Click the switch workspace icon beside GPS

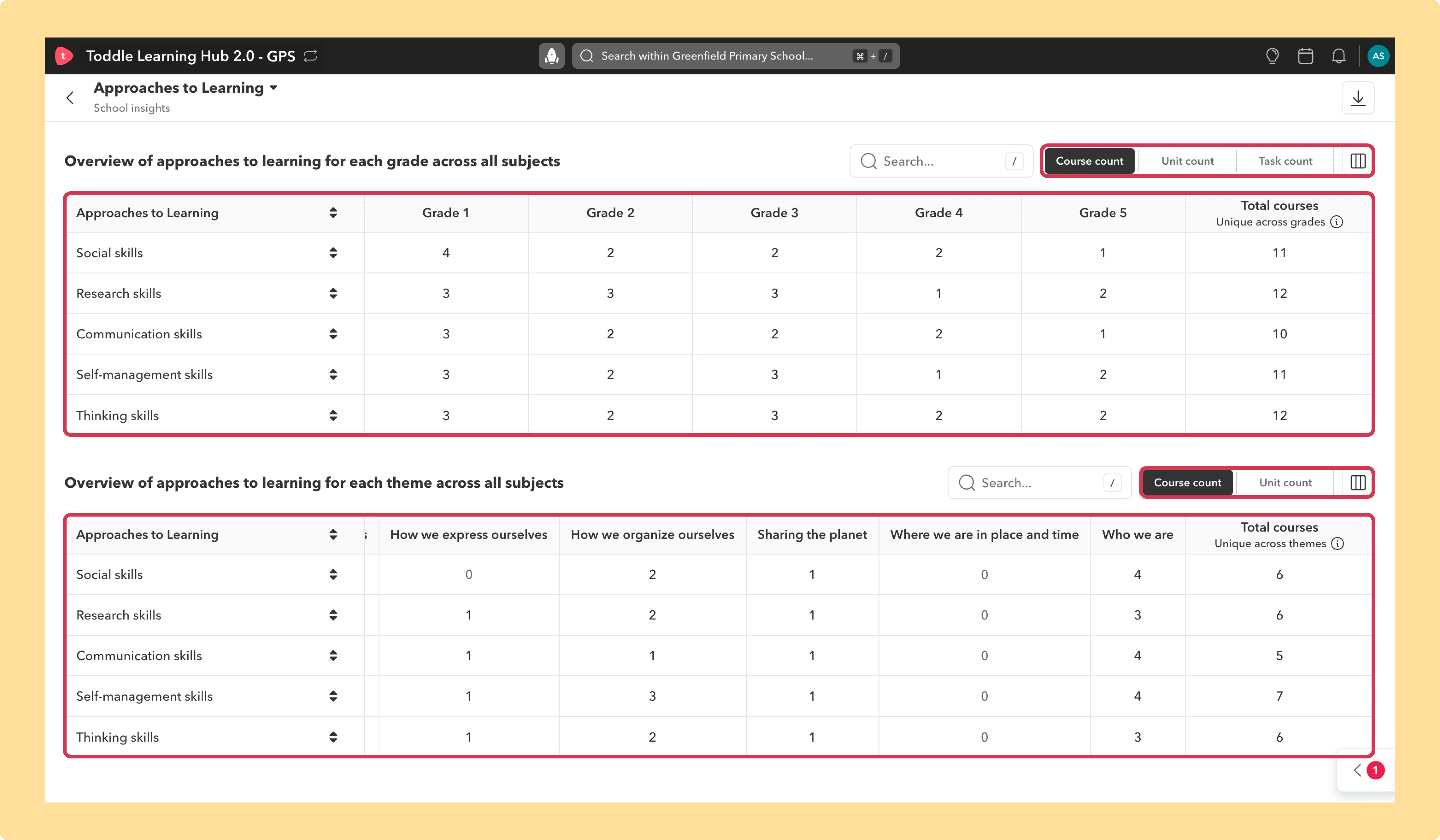click(x=310, y=56)
